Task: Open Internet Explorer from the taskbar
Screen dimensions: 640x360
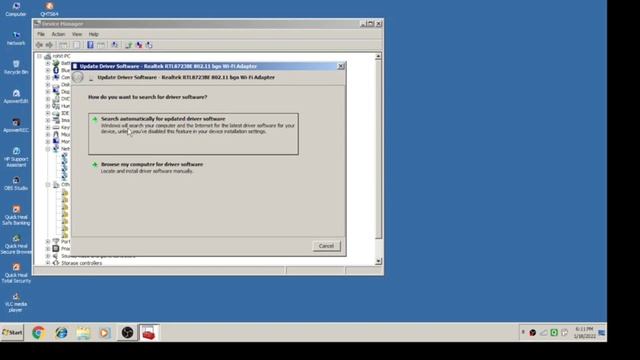Action: (x=61, y=333)
